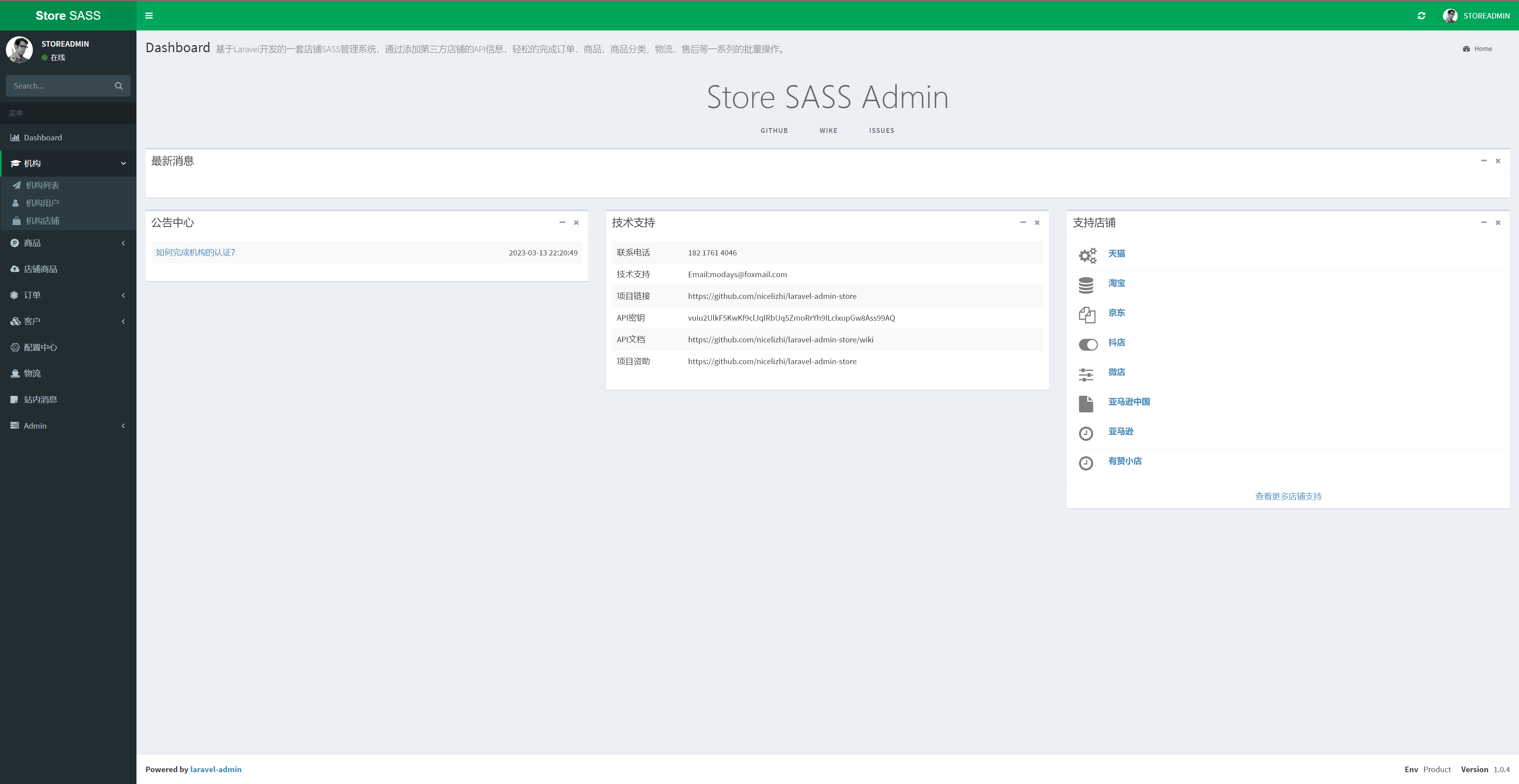Open Dashboard in the sidebar
This screenshot has width=1519, height=784.
(68, 137)
